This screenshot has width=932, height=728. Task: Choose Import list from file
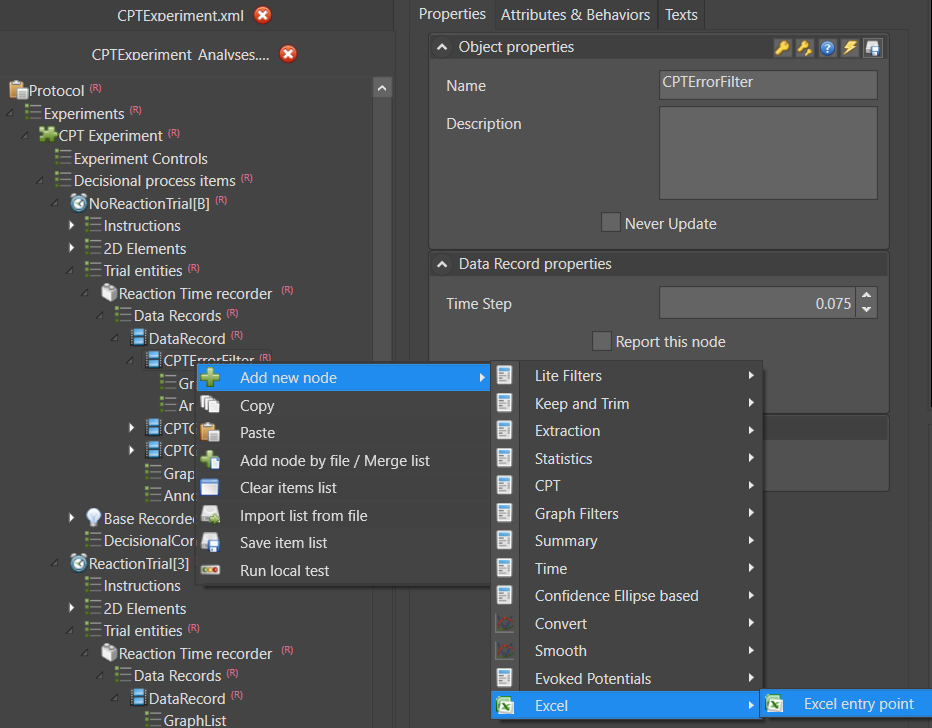click(x=303, y=516)
